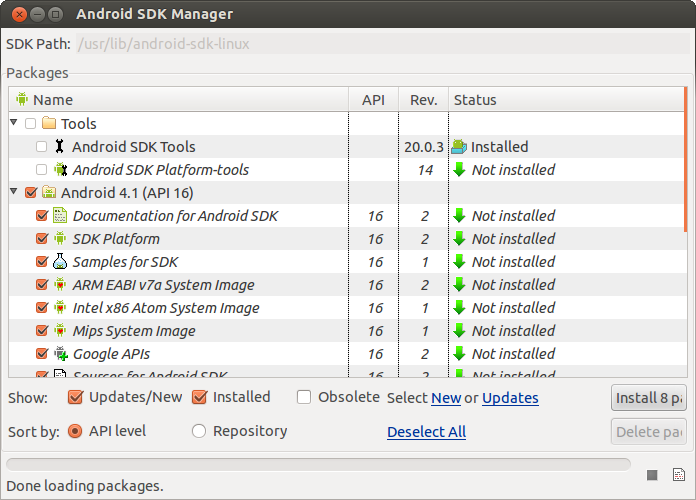Click the Status column header
This screenshot has height=500, width=696.
[x=566, y=99]
